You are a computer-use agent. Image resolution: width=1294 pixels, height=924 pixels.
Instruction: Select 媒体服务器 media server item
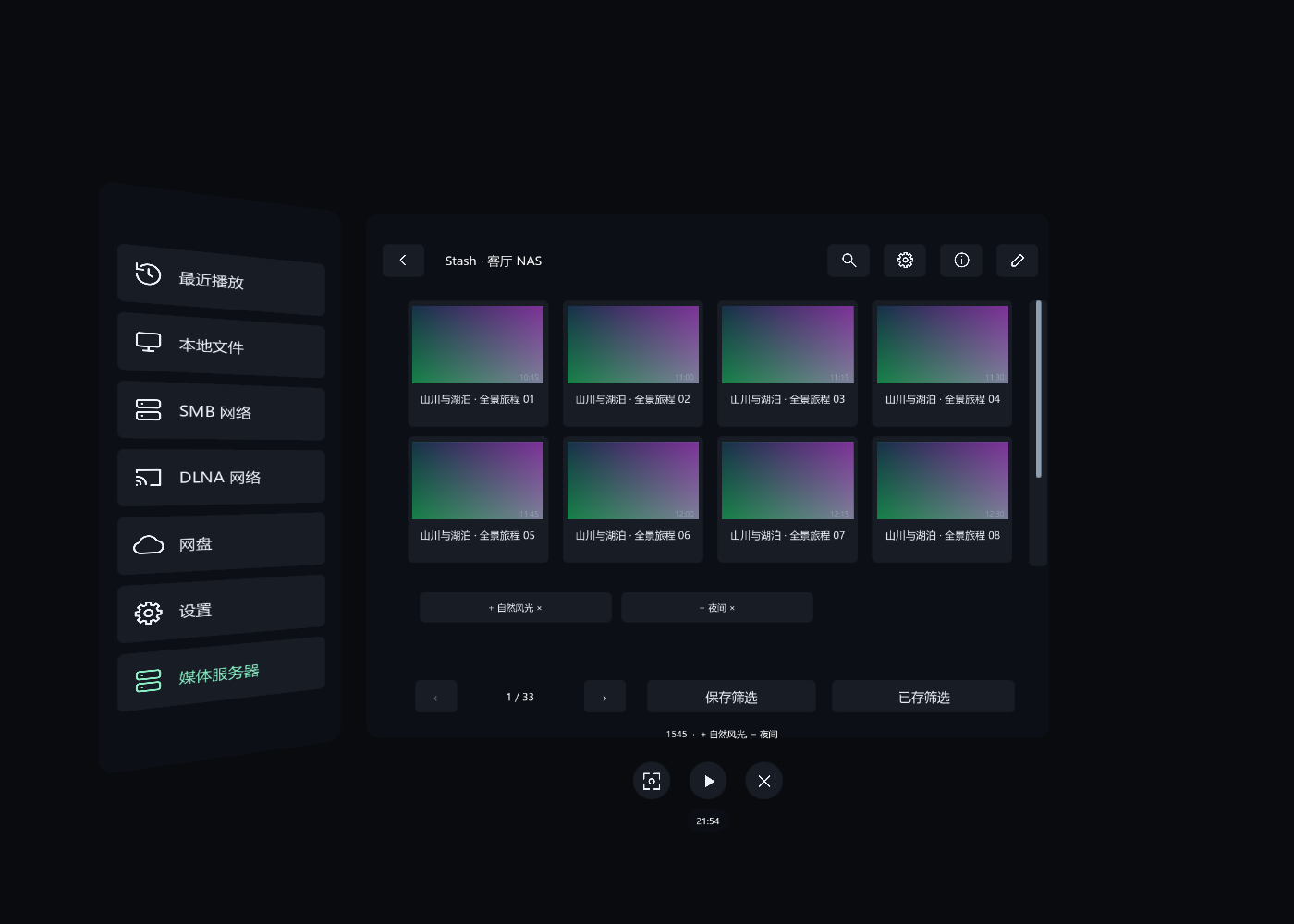click(x=221, y=675)
